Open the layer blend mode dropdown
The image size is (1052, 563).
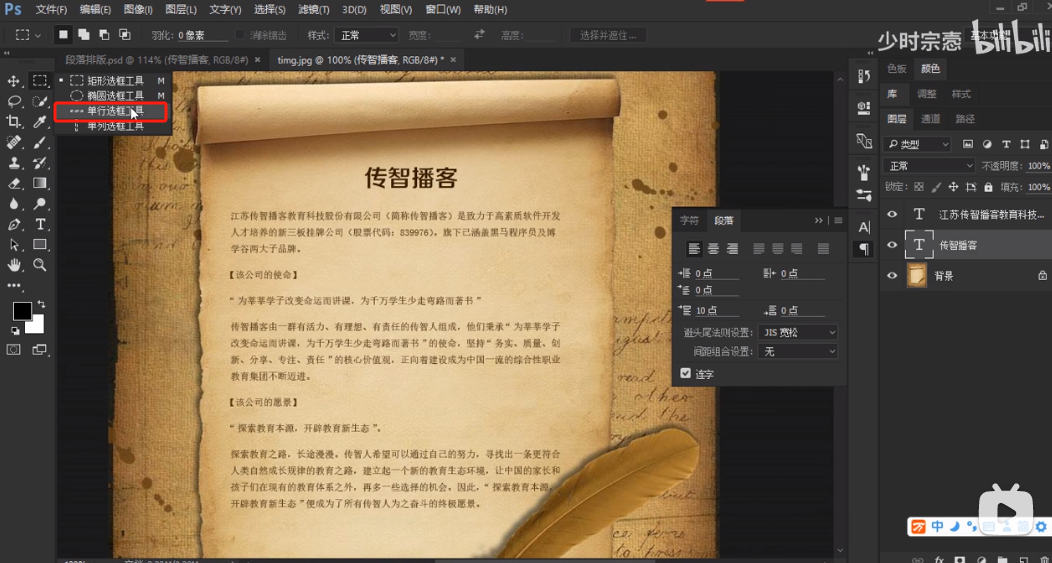[x=929, y=165]
